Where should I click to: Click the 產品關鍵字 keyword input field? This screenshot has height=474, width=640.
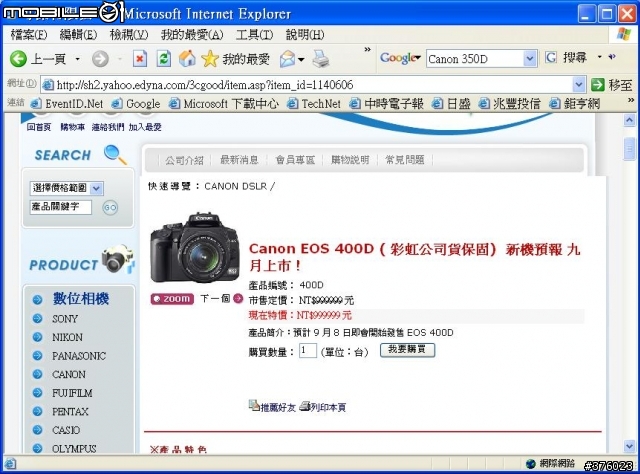(61, 207)
